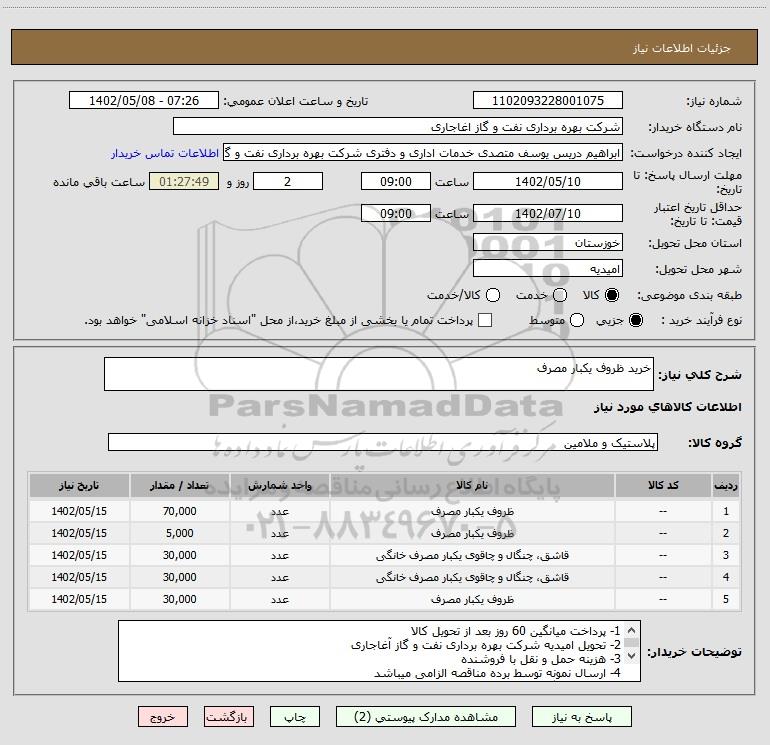Click the 1402/05/10 deadline date field

coord(548,181)
